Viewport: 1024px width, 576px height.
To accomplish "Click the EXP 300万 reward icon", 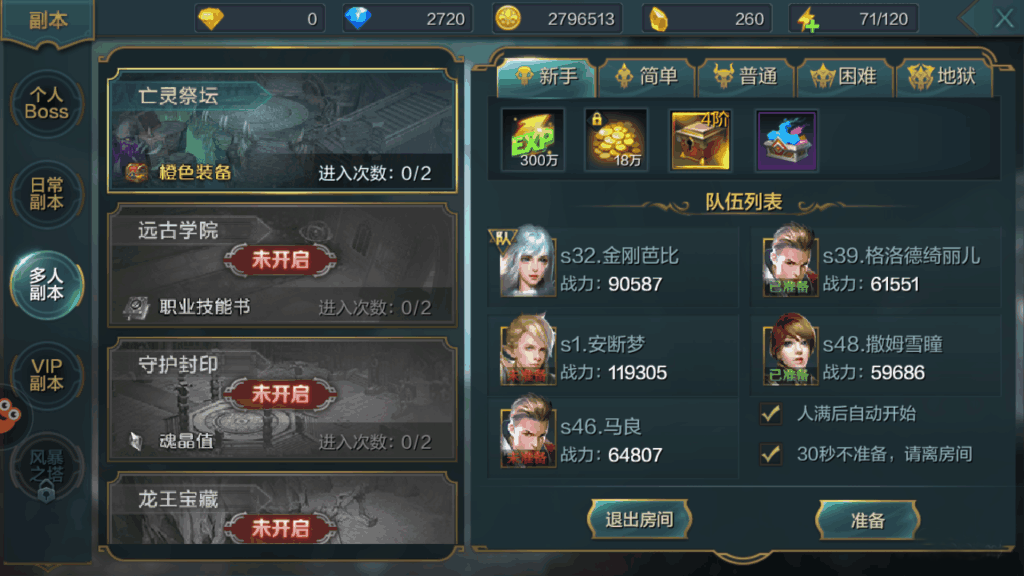I will [x=533, y=140].
